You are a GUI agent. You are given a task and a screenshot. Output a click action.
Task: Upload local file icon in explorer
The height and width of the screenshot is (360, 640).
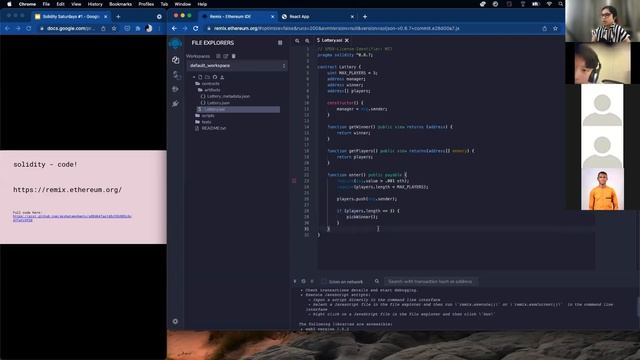(x=222, y=77)
